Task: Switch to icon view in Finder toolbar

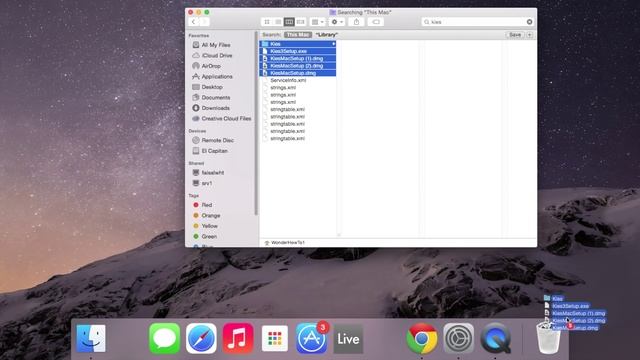Action: [267, 22]
